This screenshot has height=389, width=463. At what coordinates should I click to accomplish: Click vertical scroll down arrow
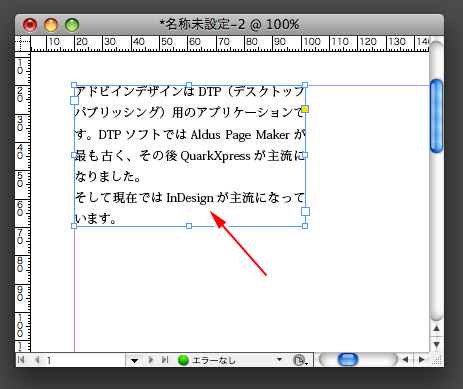436,344
